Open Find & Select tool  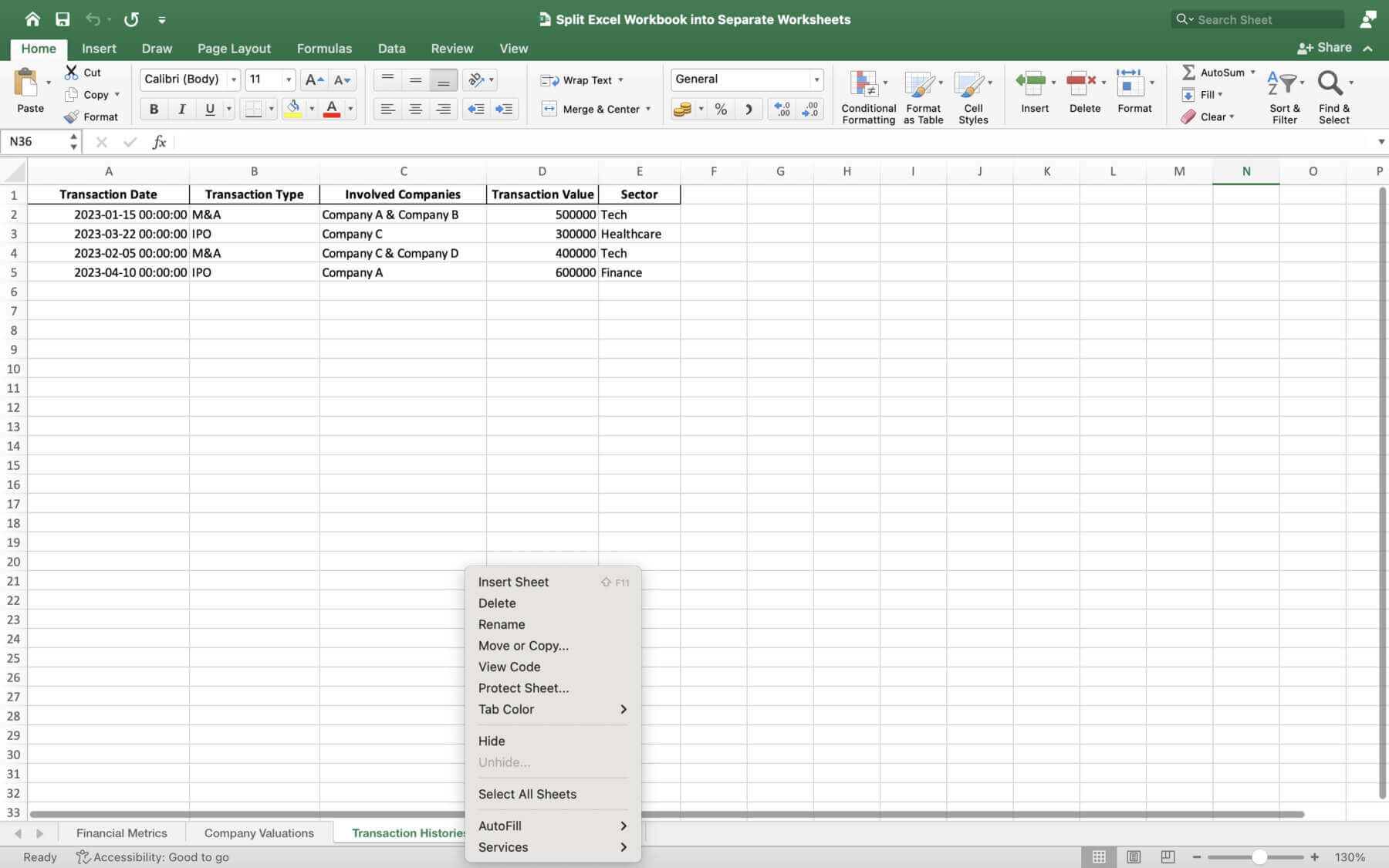click(x=1334, y=96)
